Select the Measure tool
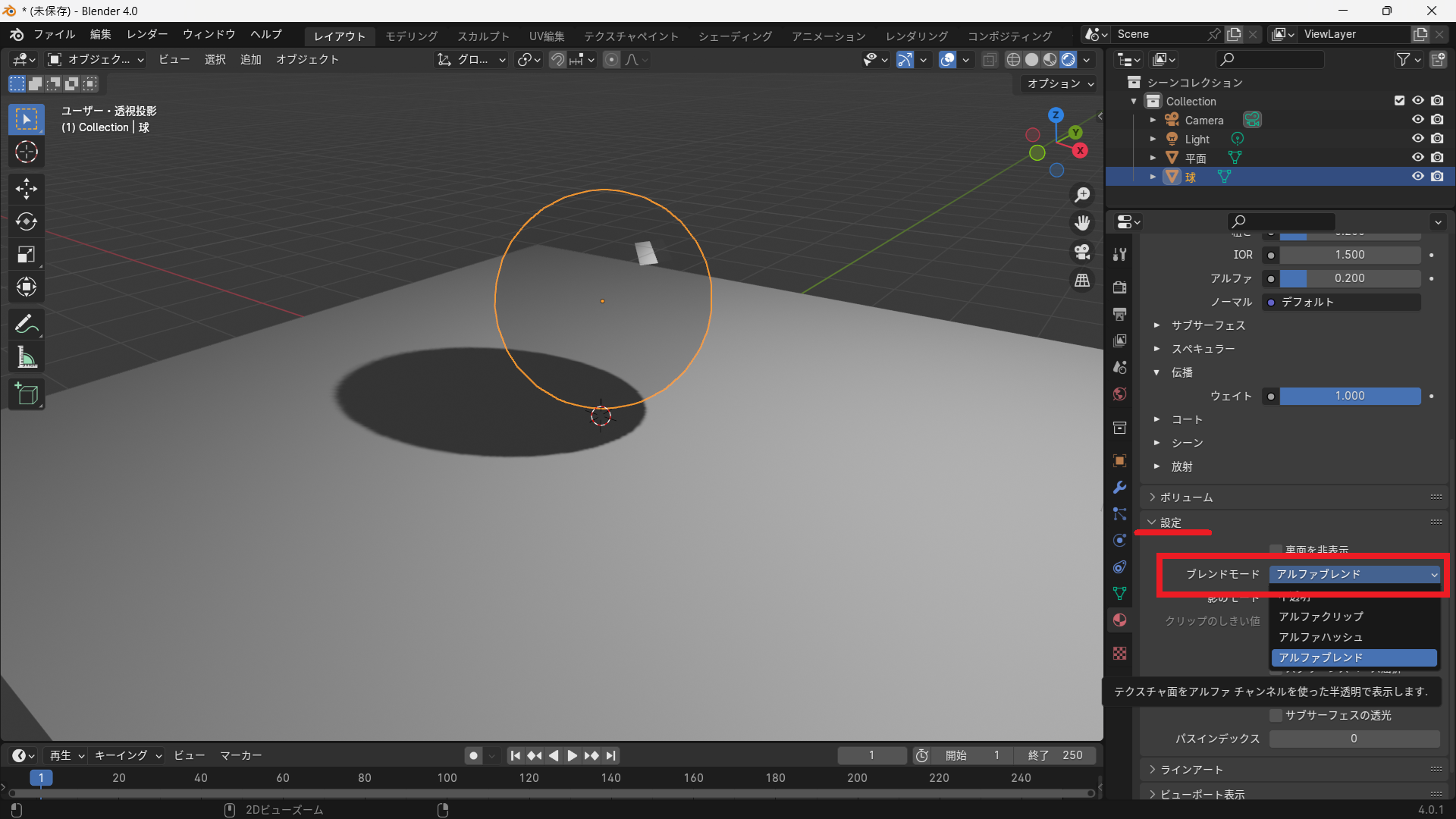Viewport: 1456px width, 819px height. click(x=27, y=358)
